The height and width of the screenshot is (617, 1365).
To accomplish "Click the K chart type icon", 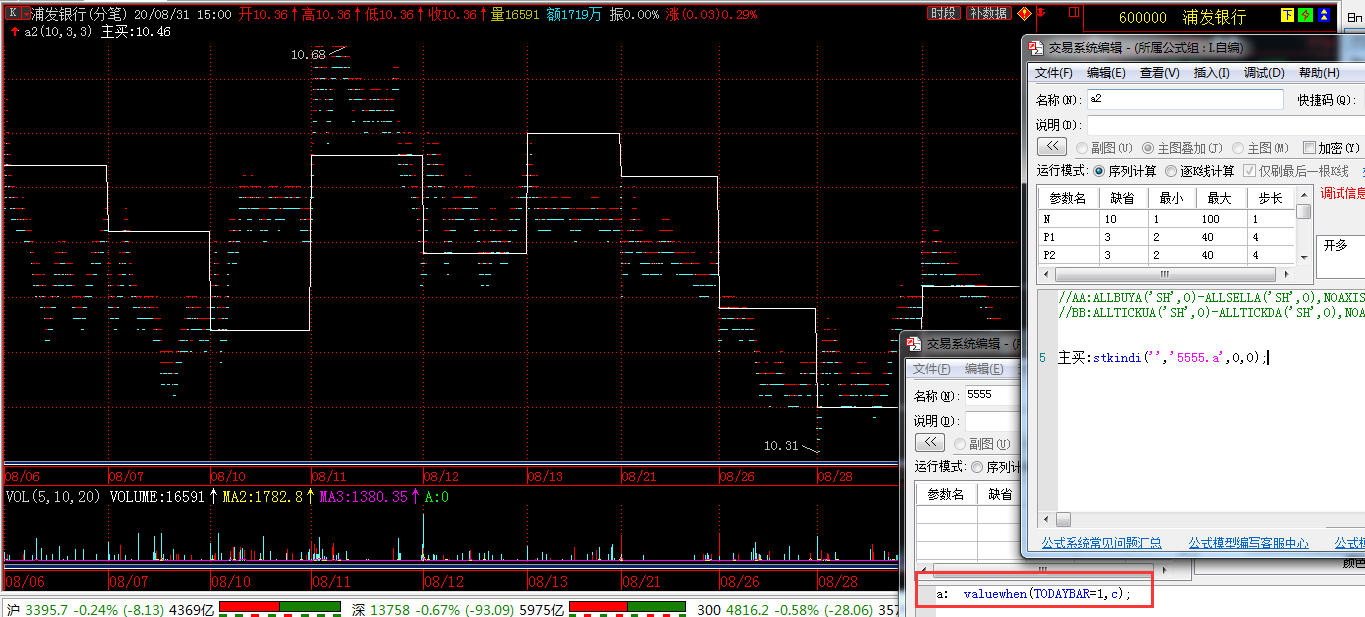I will point(12,14).
